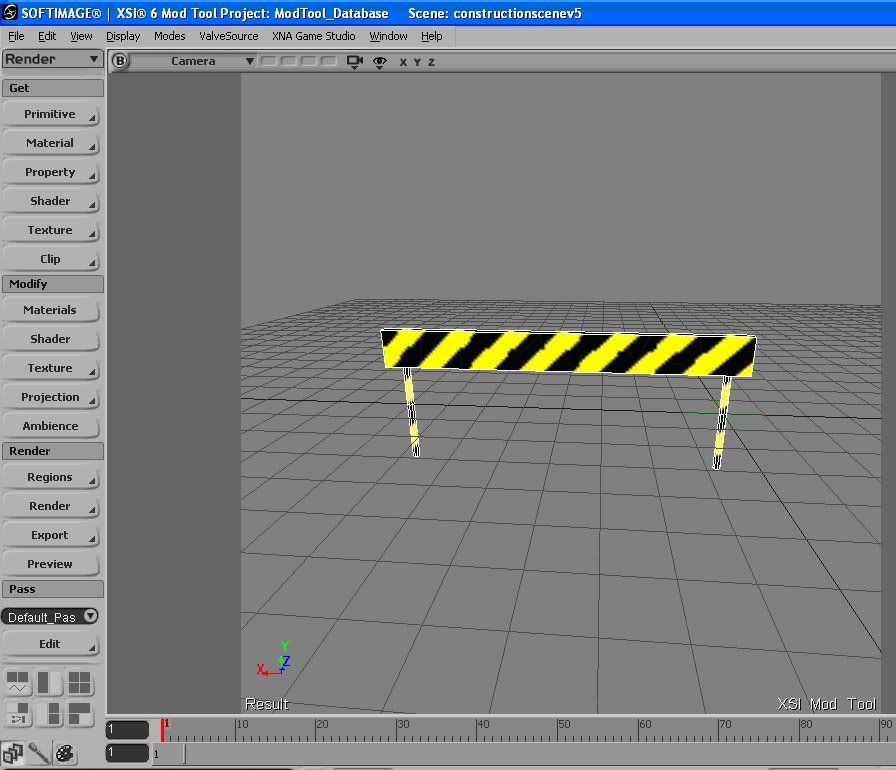The image size is (896, 770).
Task: Select the two-column split layout icon
Action: [49, 683]
